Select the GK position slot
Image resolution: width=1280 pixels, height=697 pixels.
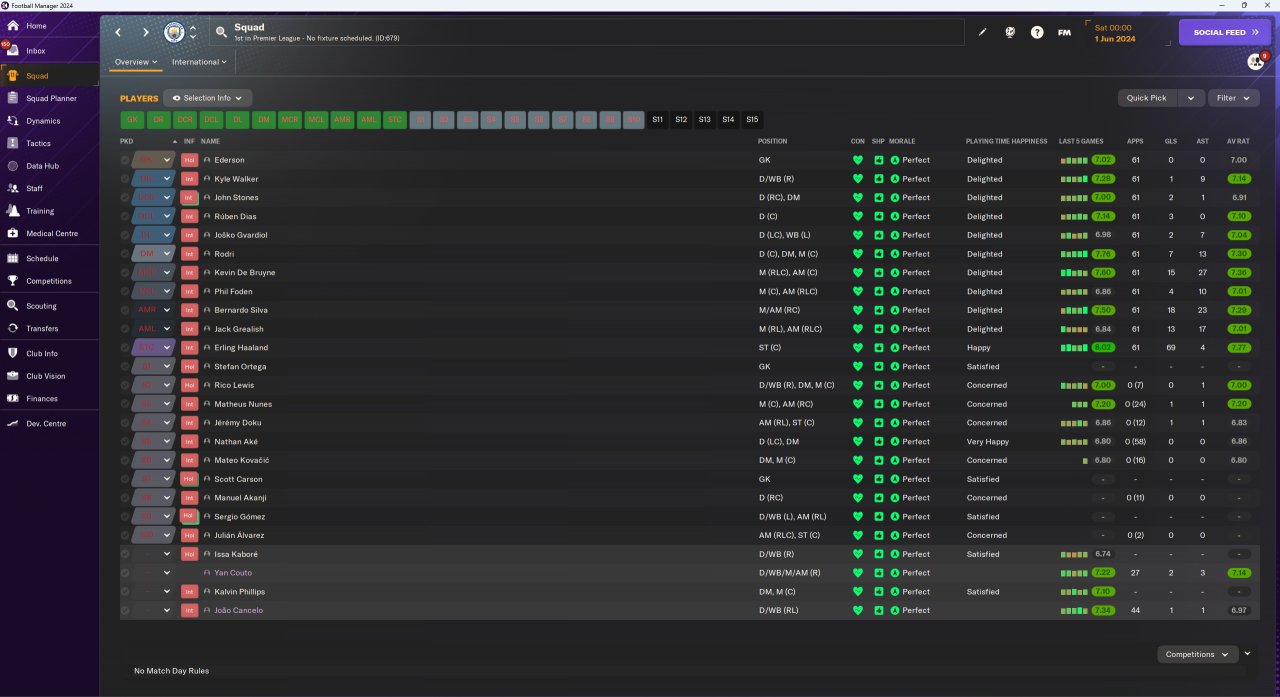pos(132,120)
